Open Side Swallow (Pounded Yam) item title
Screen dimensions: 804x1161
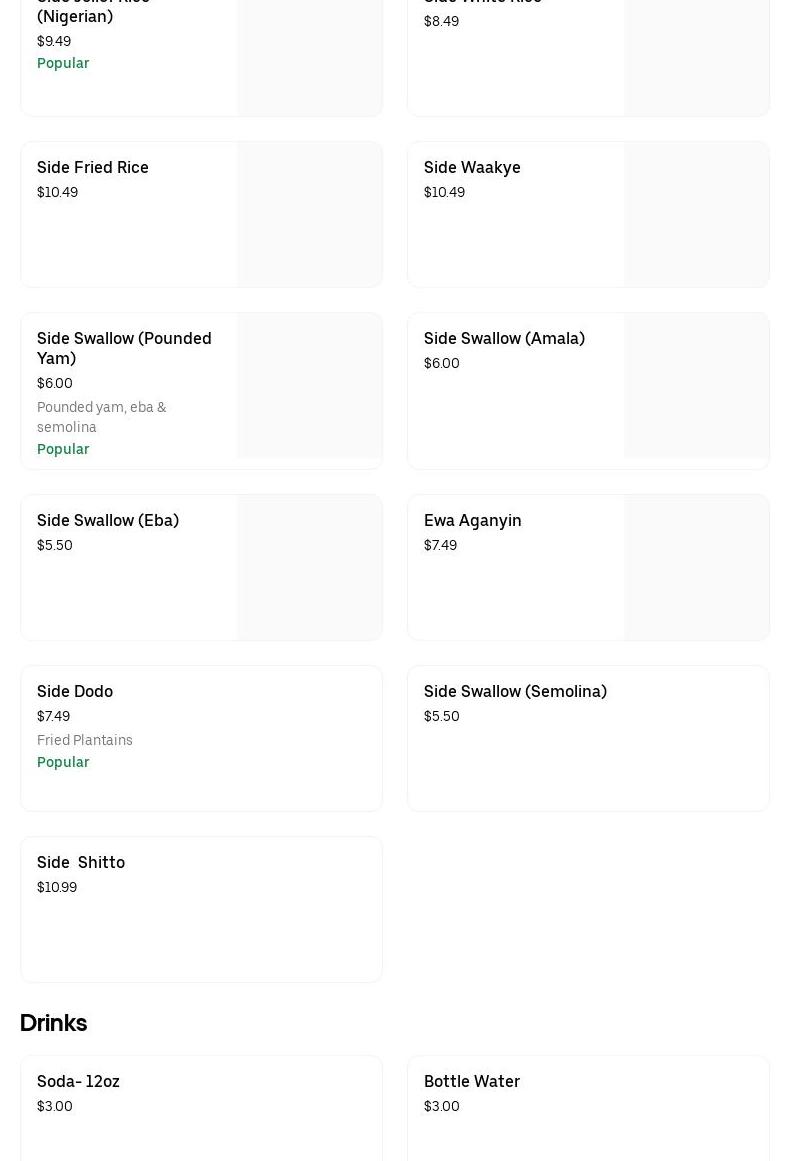coord(124,348)
